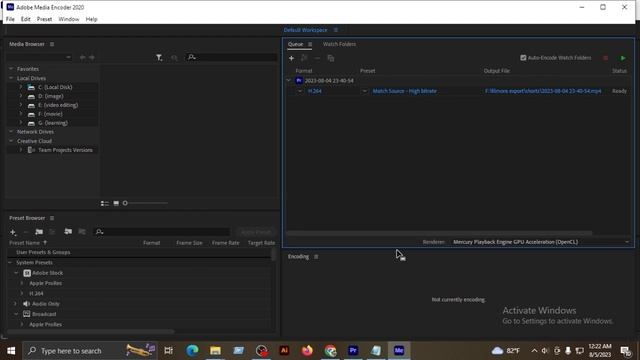Toggle Auto-Encode Watch Folders checkbox
The width and height of the screenshot is (640, 360).
click(523, 58)
